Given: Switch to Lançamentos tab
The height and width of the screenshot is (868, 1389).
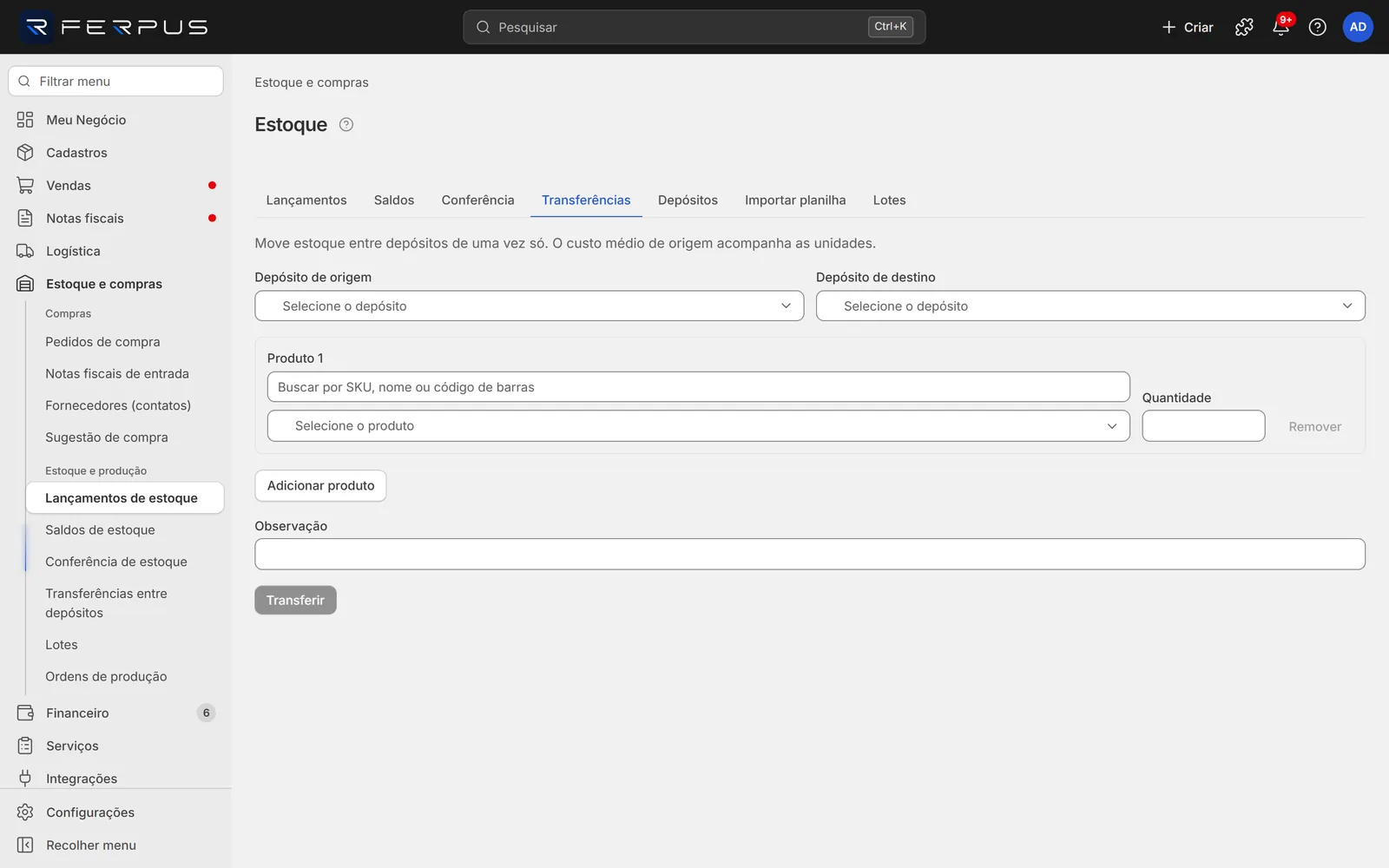Looking at the screenshot, I should click(x=306, y=201).
